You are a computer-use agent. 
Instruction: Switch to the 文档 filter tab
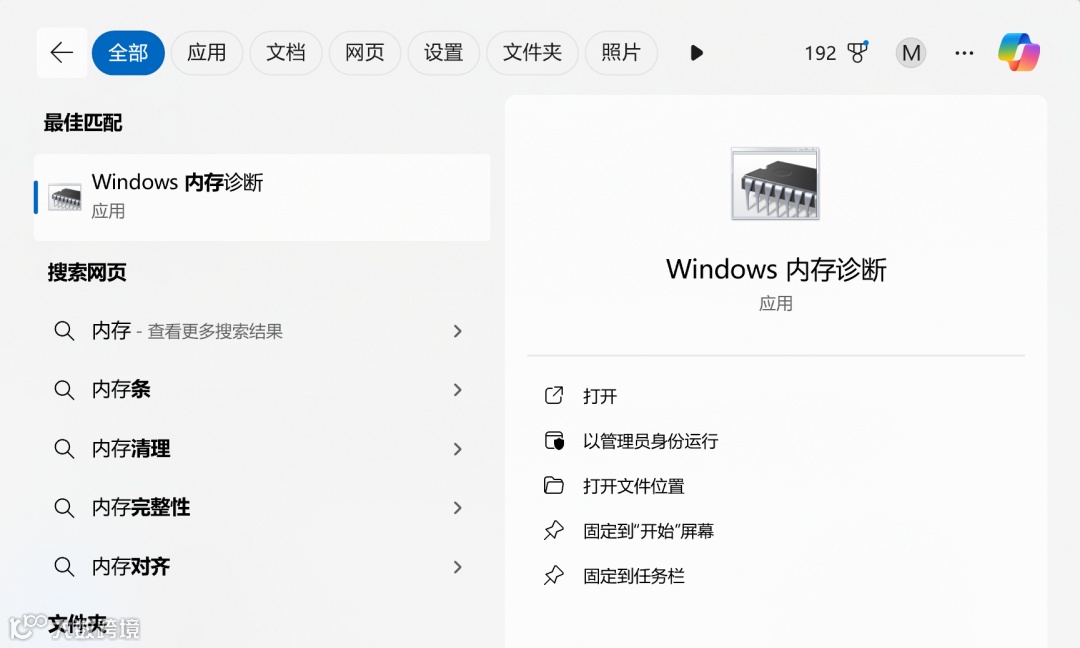pos(286,52)
